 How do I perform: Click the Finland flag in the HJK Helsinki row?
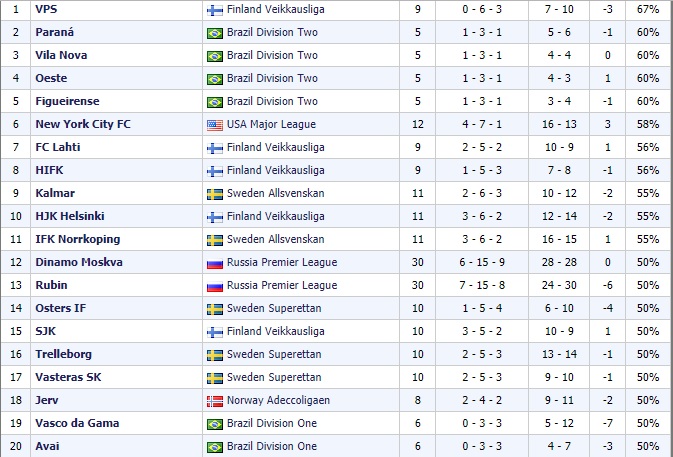pyautogui.click(x=215, y=217)
